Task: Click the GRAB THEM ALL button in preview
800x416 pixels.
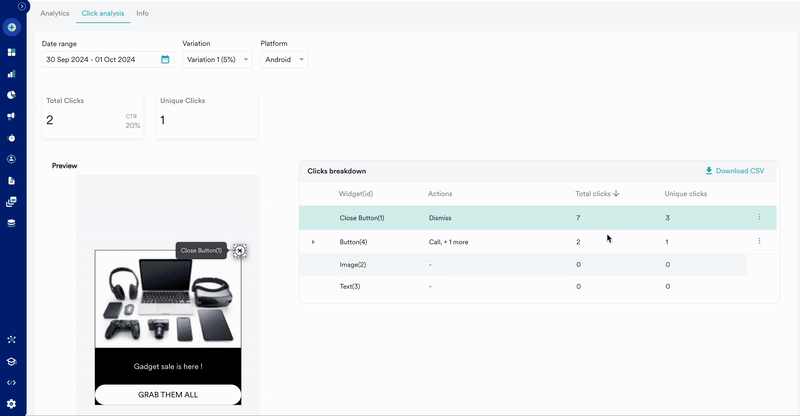Action: pyautogui.click(x=168, y=394)
